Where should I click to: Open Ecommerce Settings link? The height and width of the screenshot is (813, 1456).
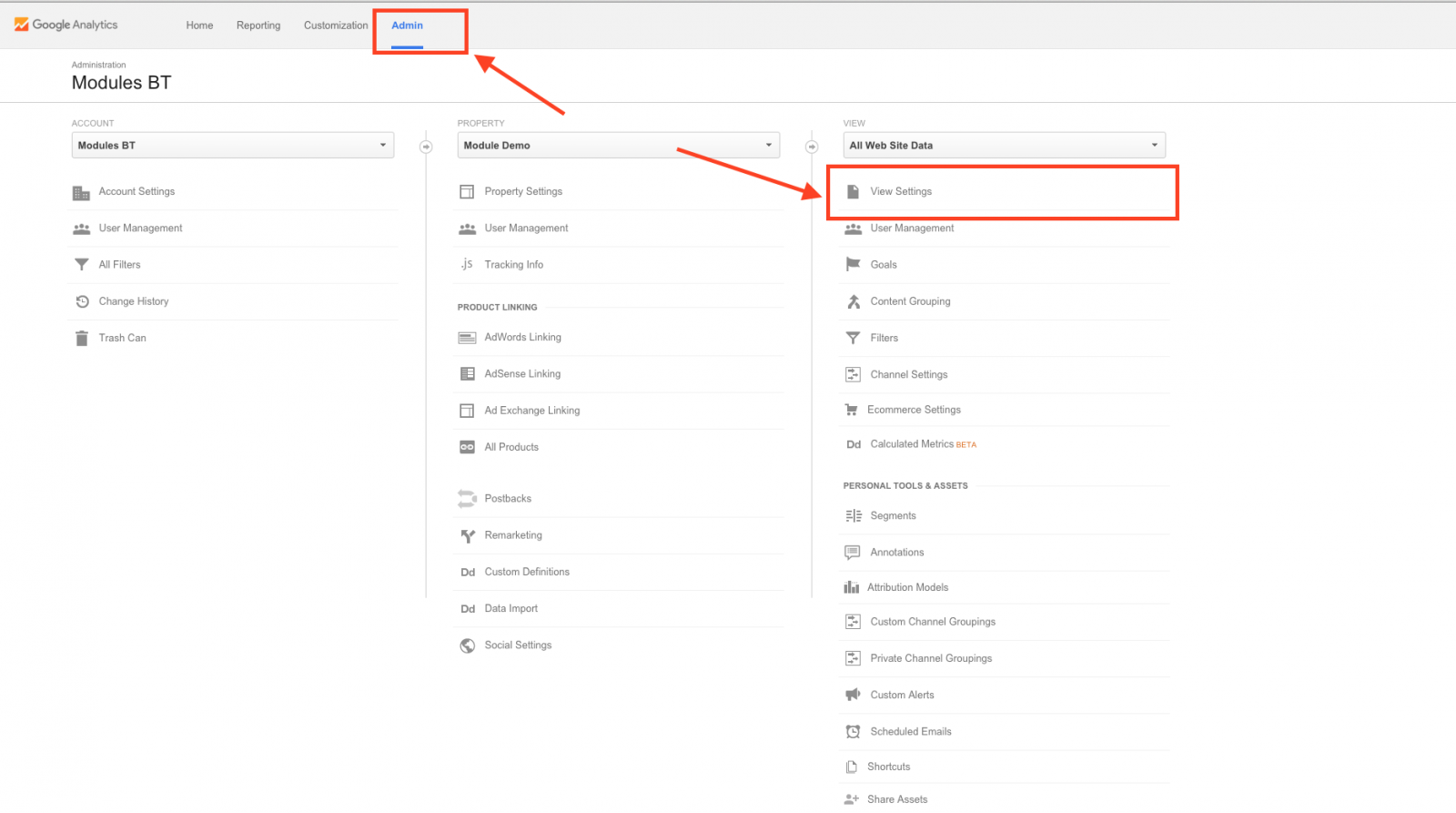pos(914,410)
